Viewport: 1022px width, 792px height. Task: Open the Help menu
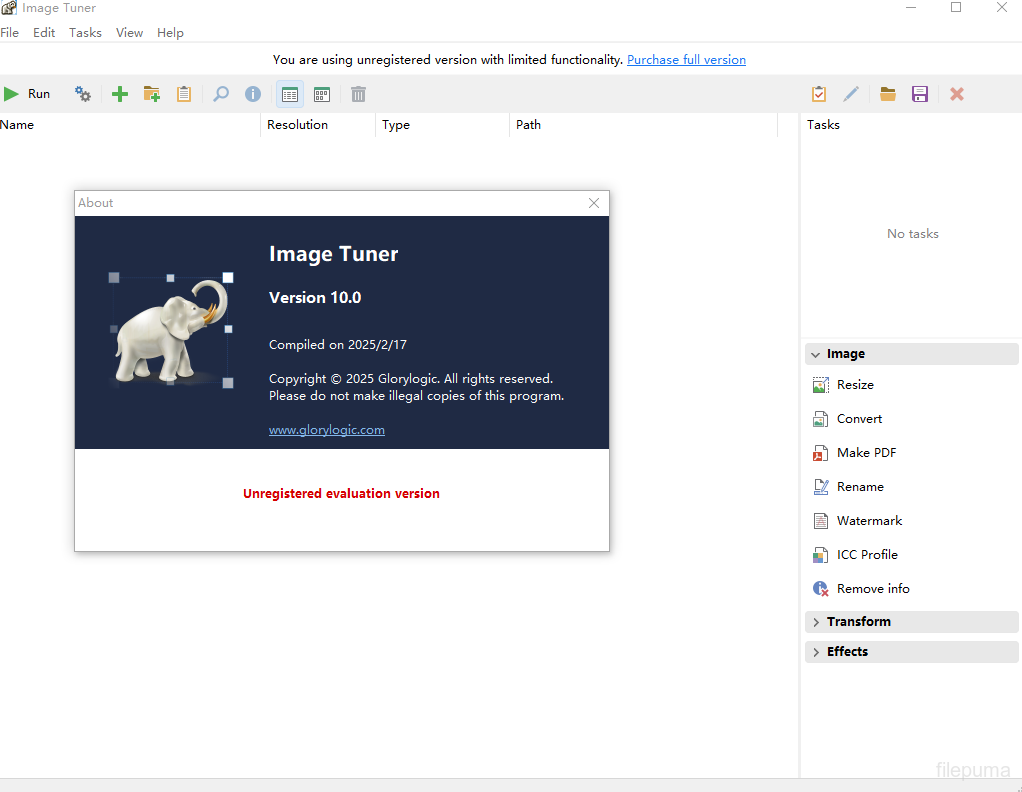170,33
